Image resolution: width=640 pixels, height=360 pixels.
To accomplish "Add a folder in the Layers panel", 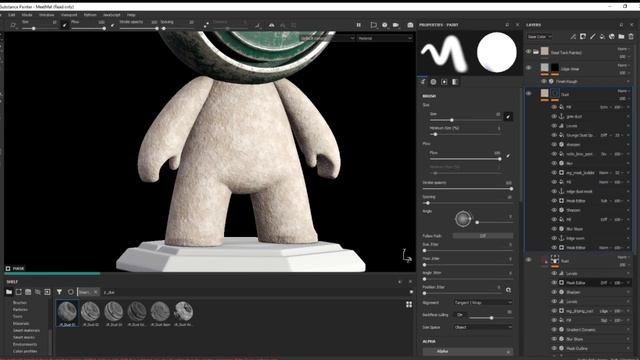I will click(621, 37).
